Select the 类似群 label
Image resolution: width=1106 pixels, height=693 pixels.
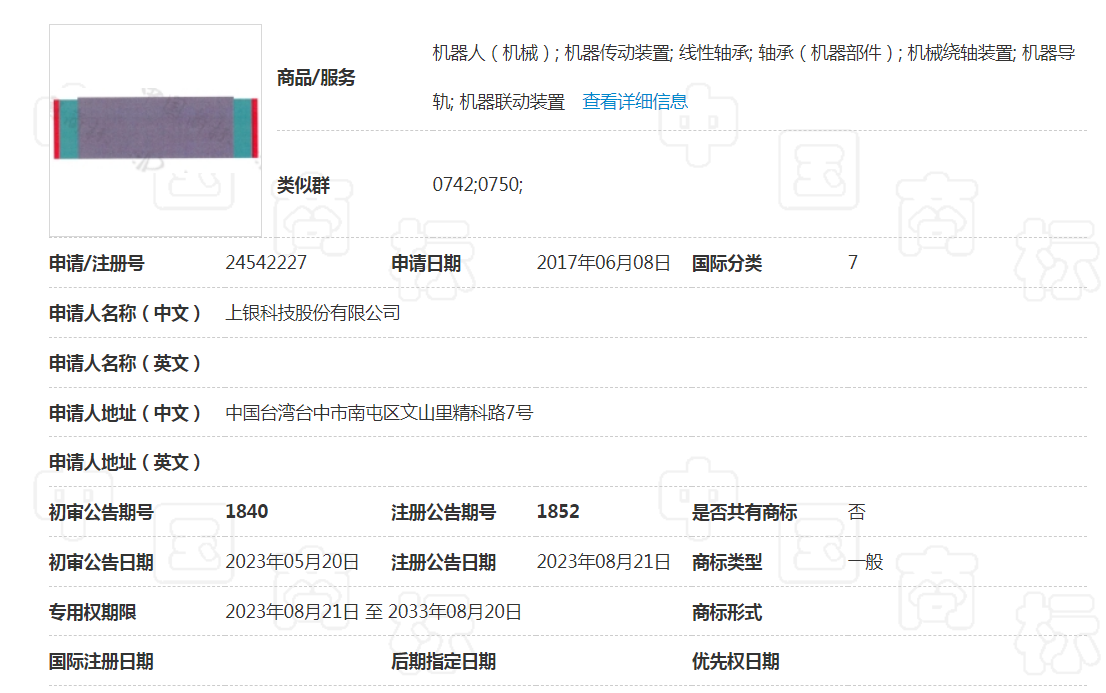click(303, 186)
